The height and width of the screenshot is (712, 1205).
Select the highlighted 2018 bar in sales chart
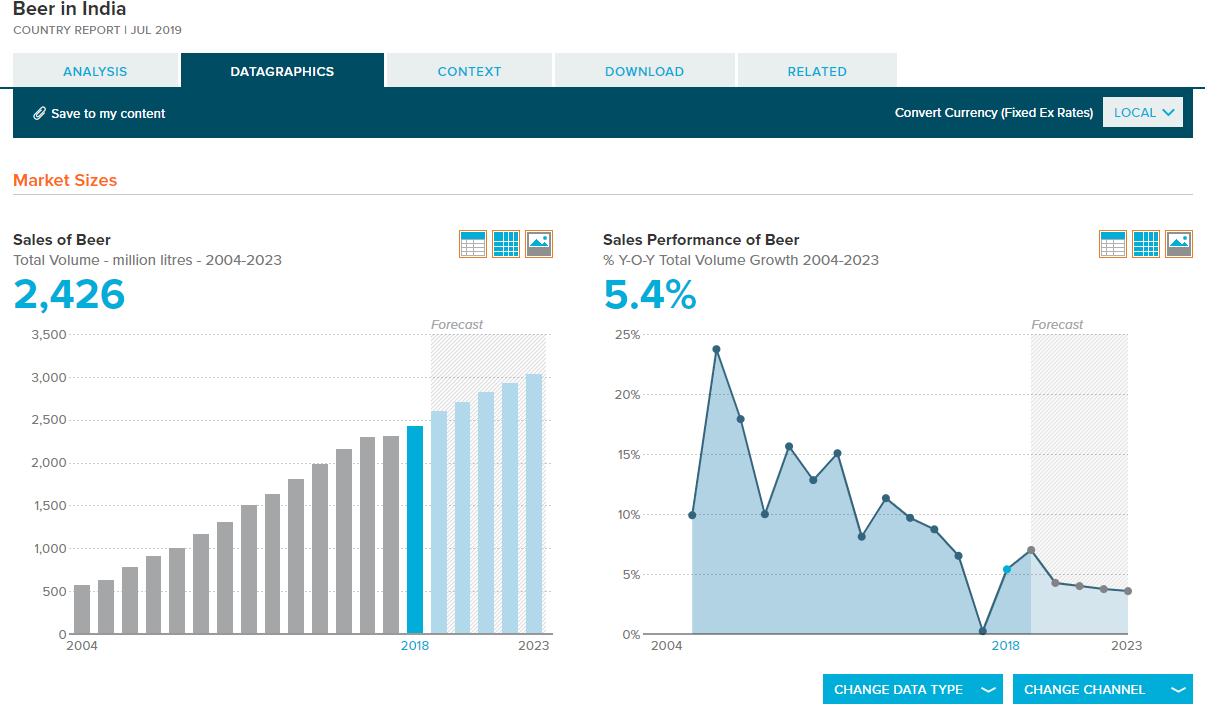pyautogui.click(x=415, y=530)
